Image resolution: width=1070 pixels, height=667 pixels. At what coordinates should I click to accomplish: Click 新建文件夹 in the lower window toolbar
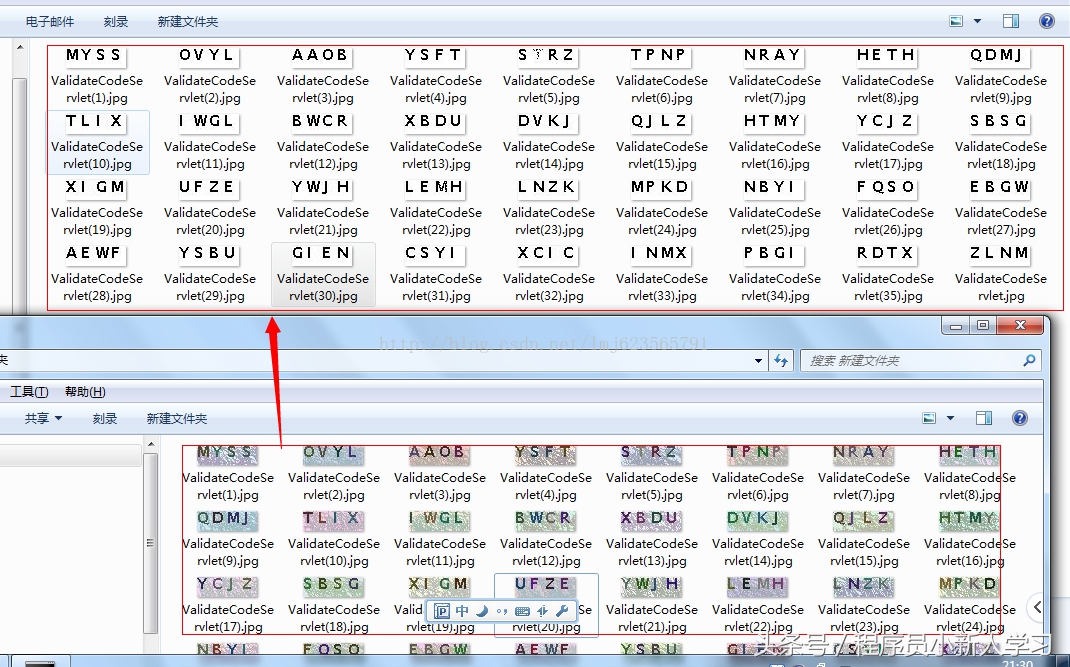[177, 418]
